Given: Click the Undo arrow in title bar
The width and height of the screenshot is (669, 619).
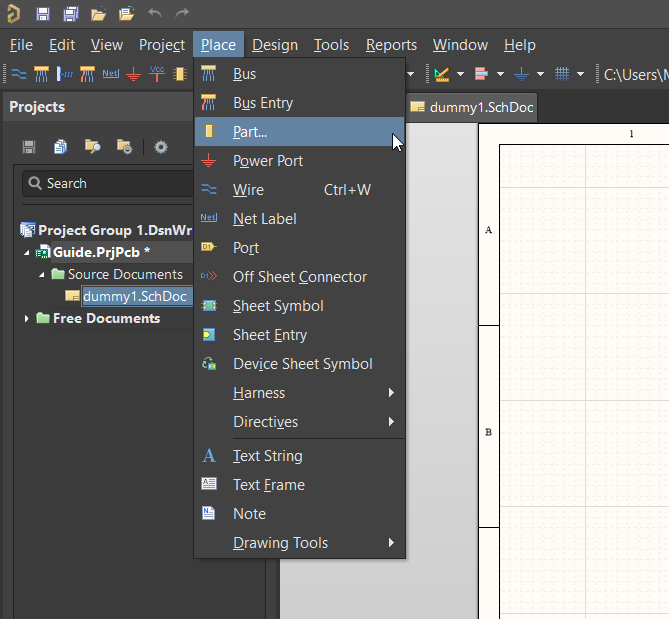Looking at the screenshot, I should (x=154, y=14).
